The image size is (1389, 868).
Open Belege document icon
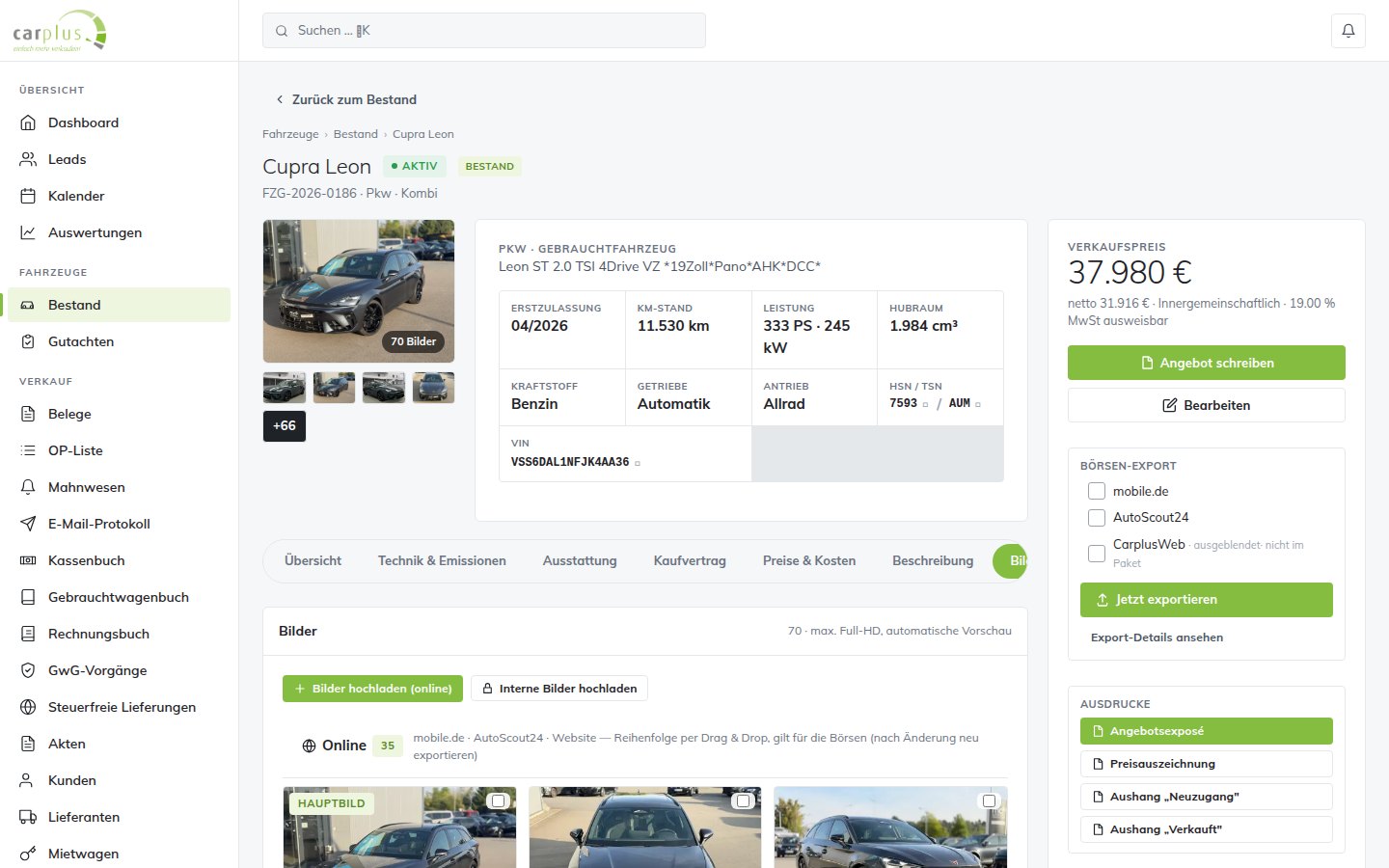(28, 414)
